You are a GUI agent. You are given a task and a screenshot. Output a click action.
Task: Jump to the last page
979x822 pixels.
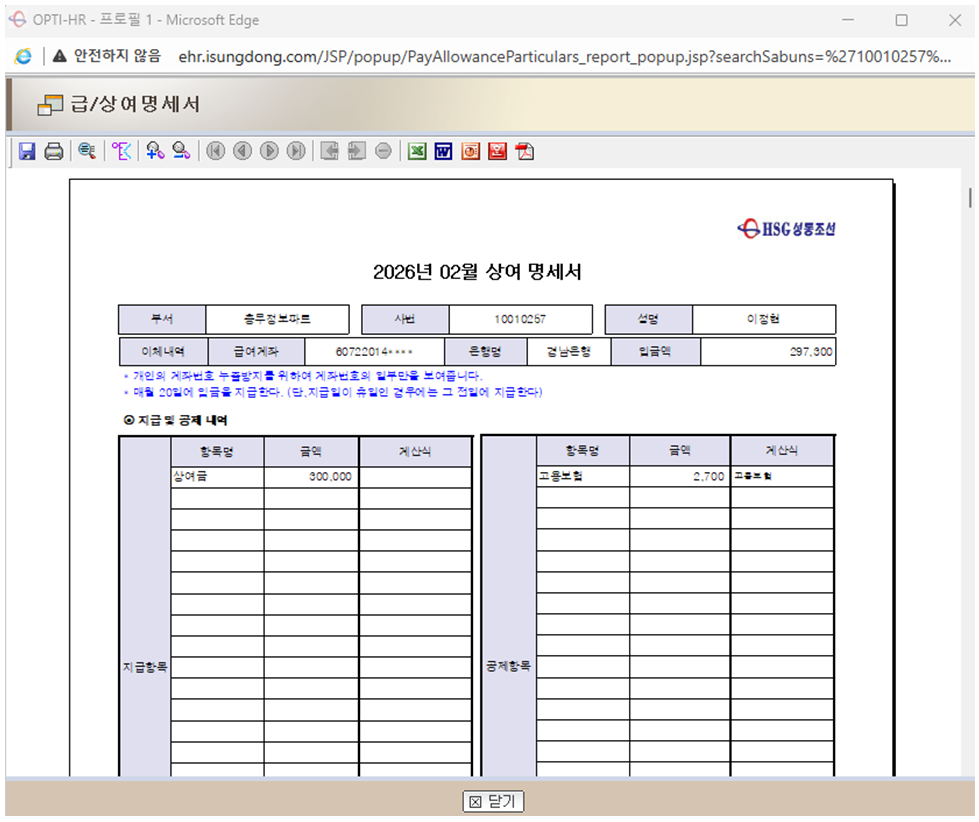294,151
